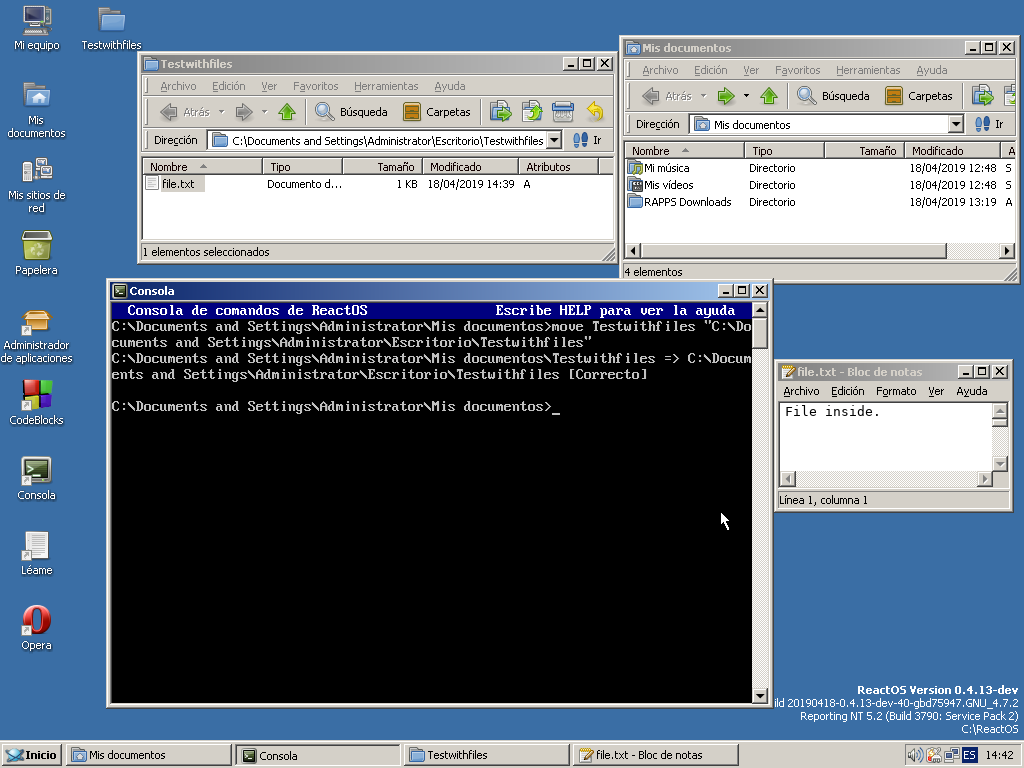Open Herramientas menu in Testwithfiles window
Image resolution: width=1024 pixels, height=768 pixels.
[386, 86]
